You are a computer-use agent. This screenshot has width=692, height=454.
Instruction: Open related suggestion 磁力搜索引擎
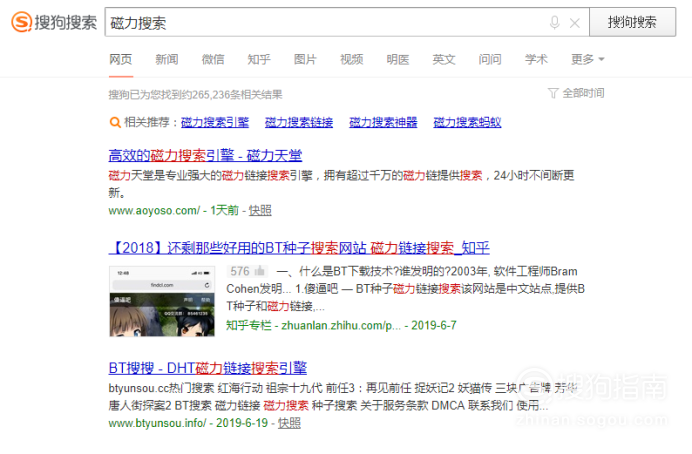(215, 122)
